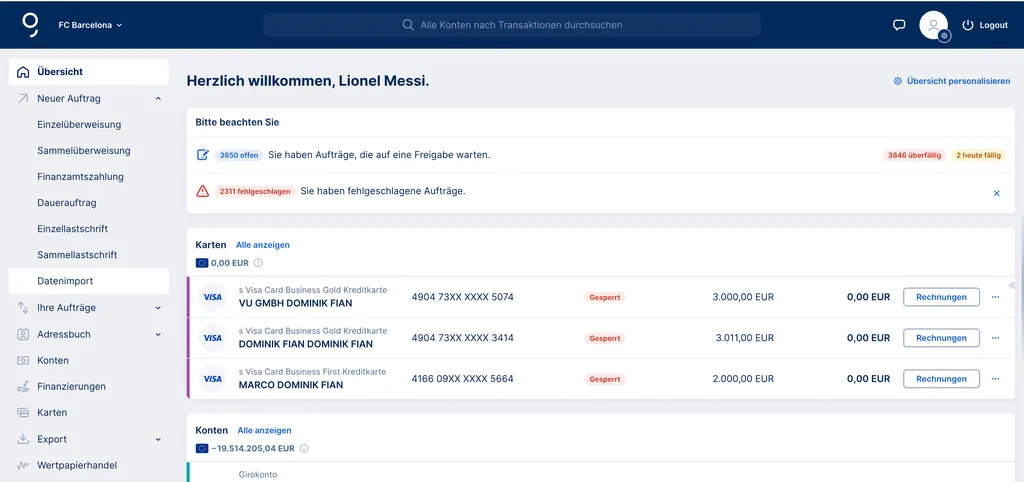Click card number 4166 09XX XXXX 5664
1024x482 pixels.
[462, 379]
